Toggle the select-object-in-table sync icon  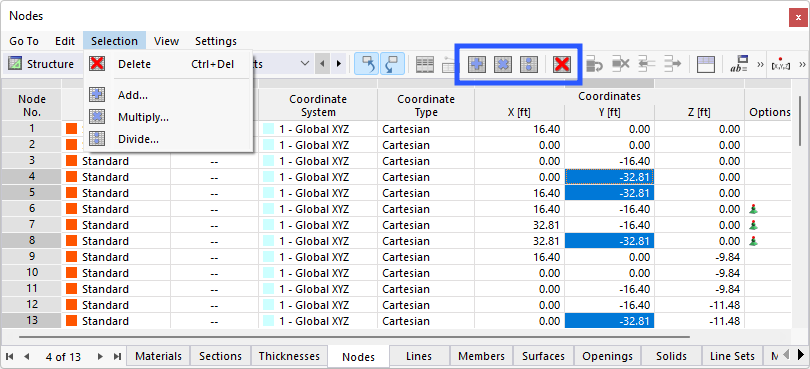367,64
